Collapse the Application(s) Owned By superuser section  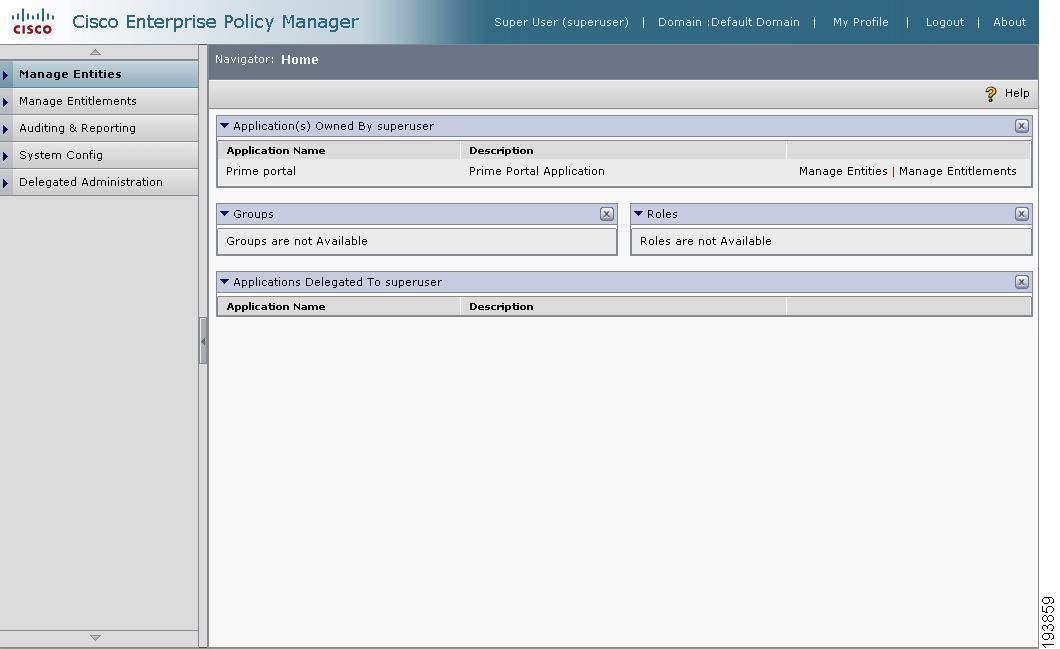point(224,126)
